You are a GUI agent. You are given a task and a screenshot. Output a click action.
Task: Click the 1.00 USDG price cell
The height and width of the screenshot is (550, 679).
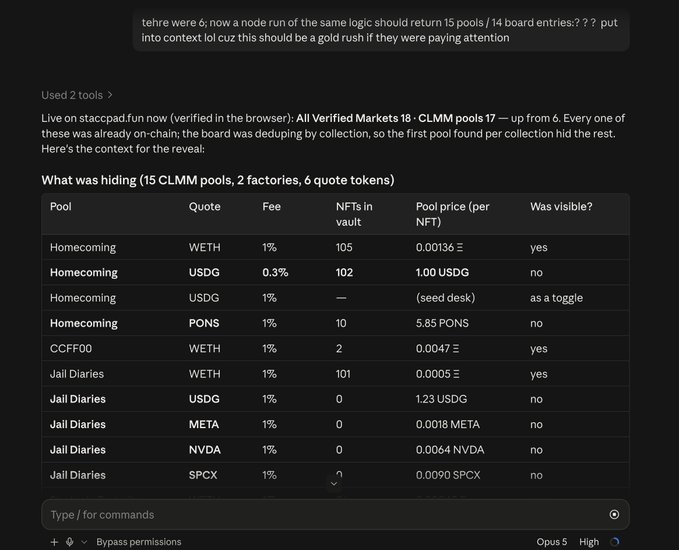pyautogui.click(x=442, y=273)
